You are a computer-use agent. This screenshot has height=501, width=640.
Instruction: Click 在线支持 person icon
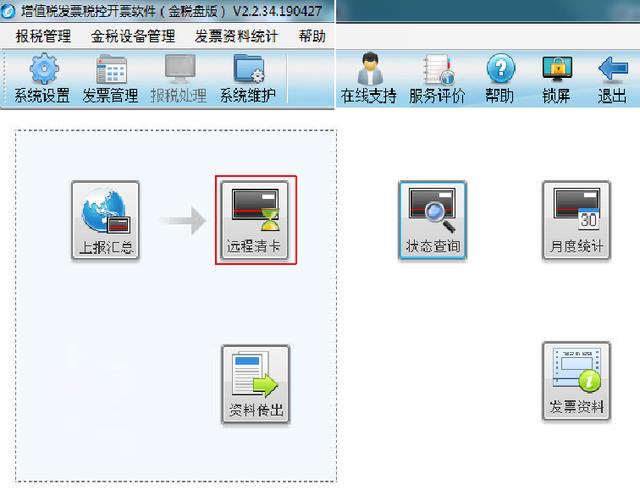tap(369, 78)
